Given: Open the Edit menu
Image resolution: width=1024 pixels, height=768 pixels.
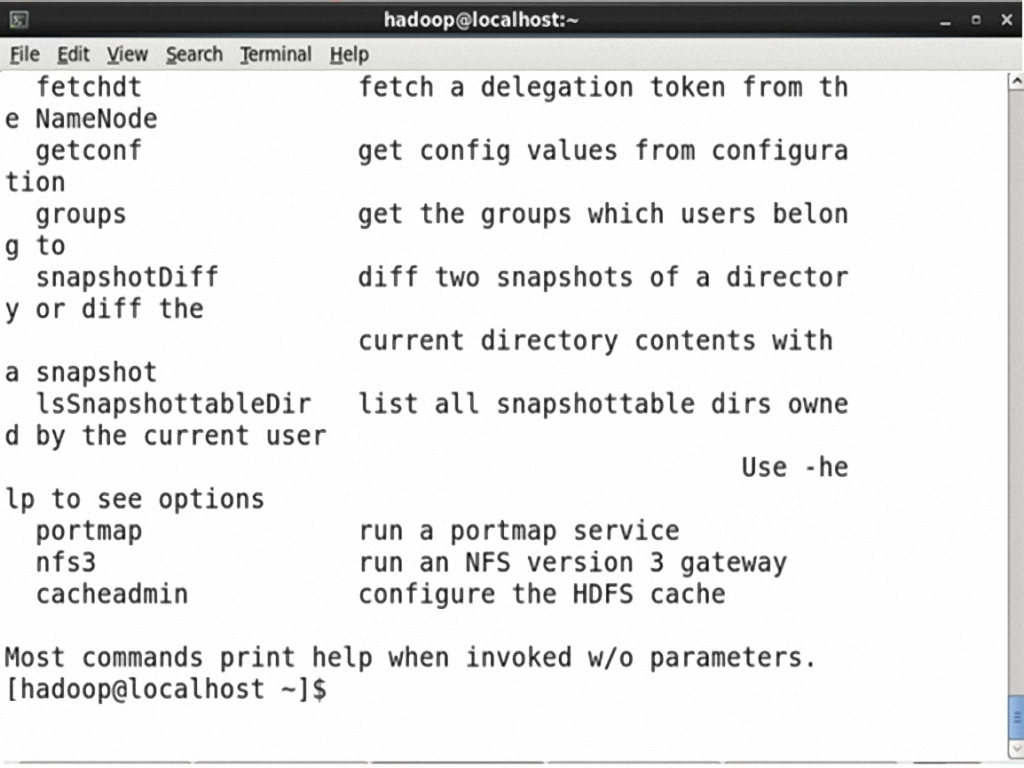Looking at the screenshot, I should coord(73,55).
